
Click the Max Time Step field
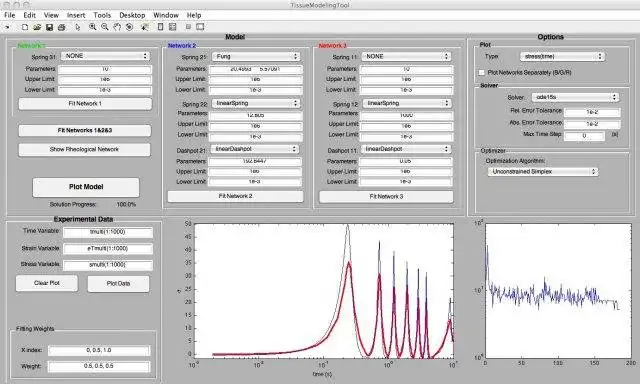[584, 135]
